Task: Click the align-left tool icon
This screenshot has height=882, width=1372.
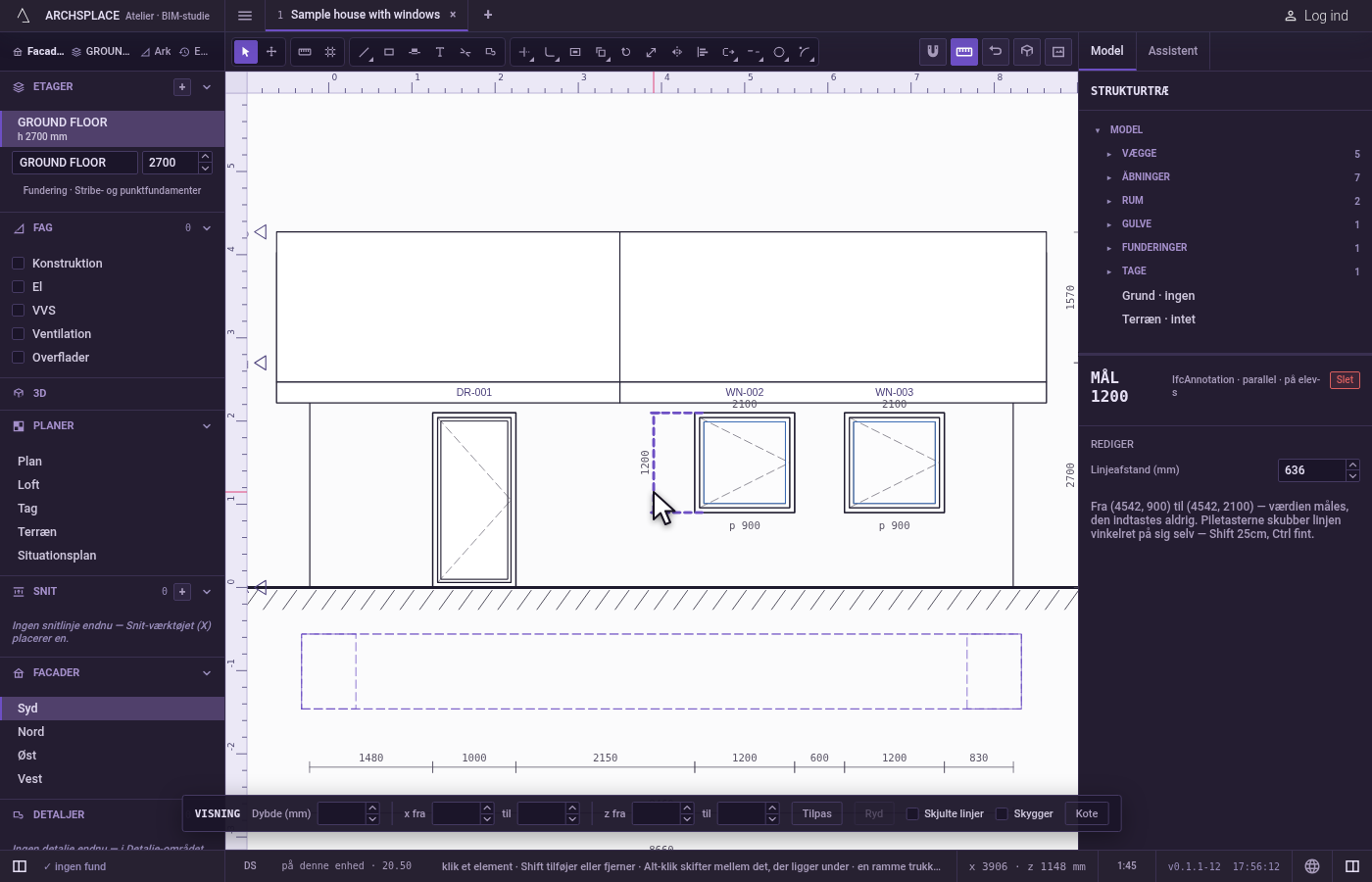Action: (703, 52)
